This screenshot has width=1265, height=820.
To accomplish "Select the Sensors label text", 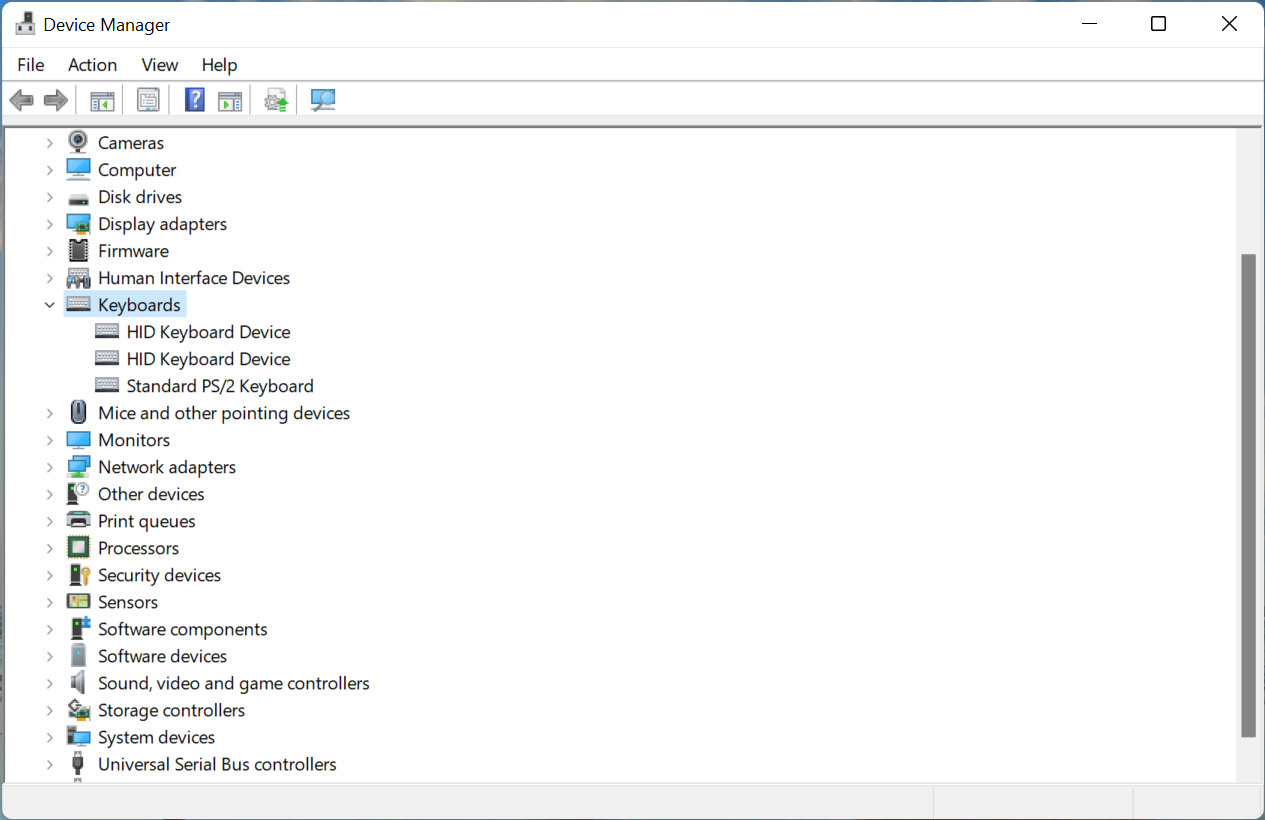I will click(x=128, y=602).
